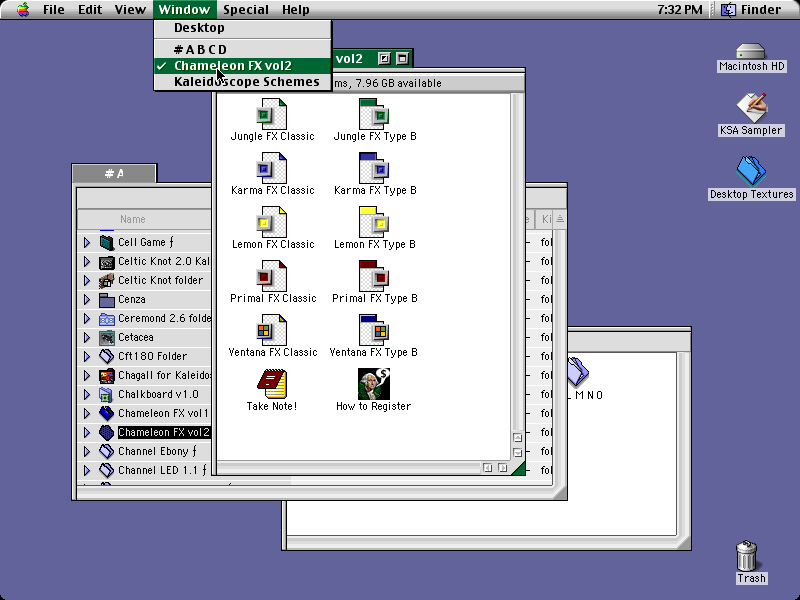Expand the Cell Game ƒ folder
The height and width of the screenshot is (600, 800).
[87, 242]
